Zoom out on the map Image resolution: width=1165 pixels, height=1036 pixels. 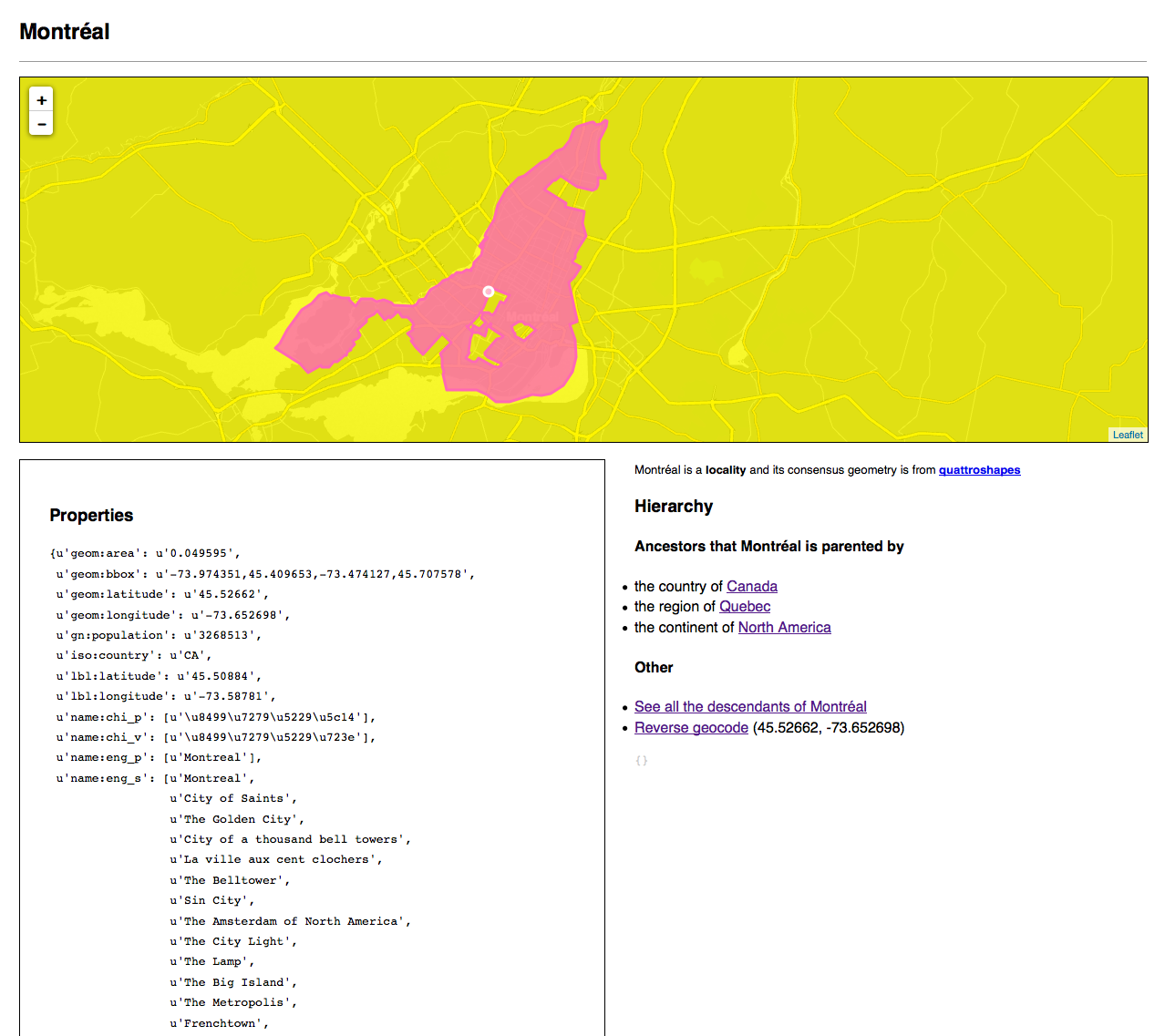pos(41,123)
